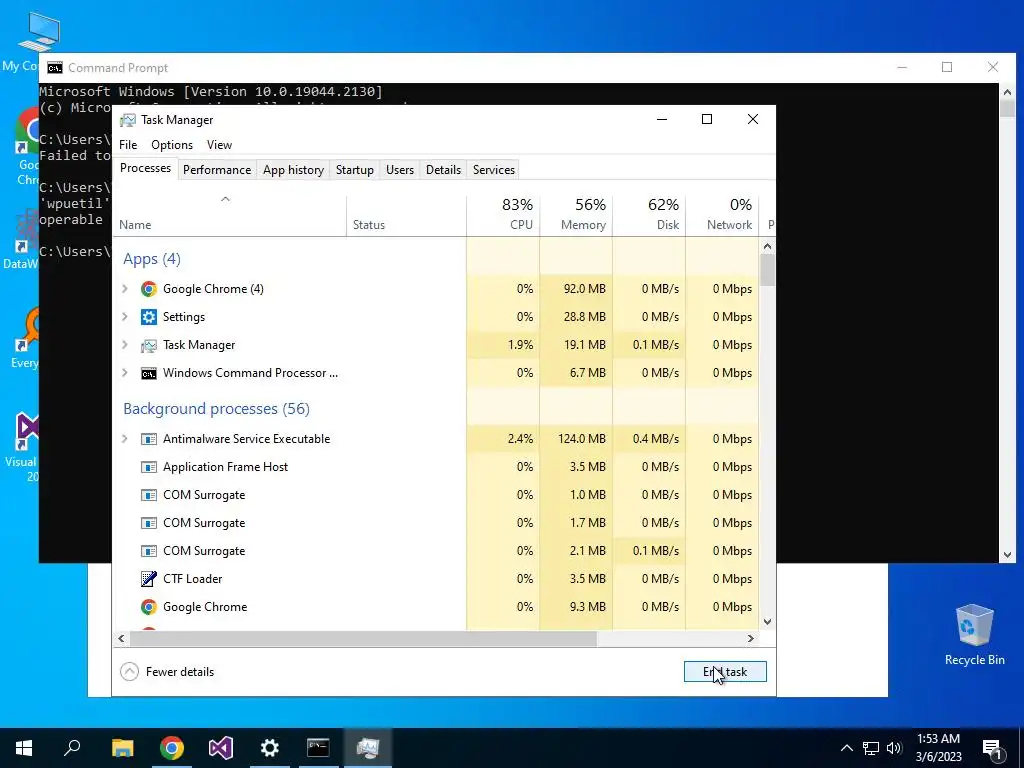Open the View menu
1024x768 pixels.
219,145
